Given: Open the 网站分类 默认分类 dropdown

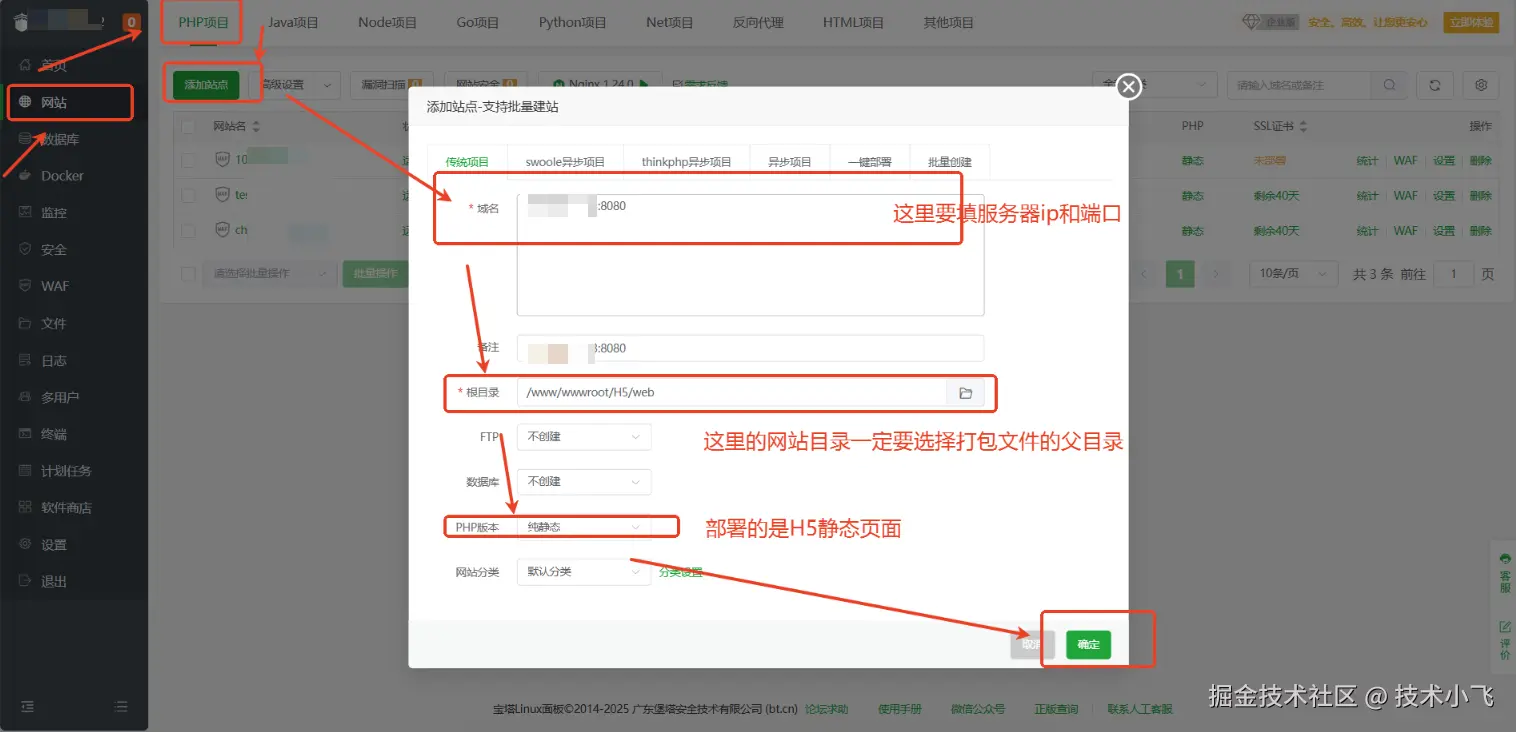Looking at the screenshot, I should 584,572.
